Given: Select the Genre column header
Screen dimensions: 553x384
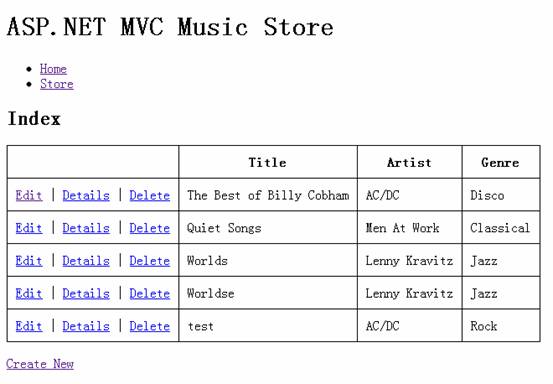Looking at the screenshot, I should click(500, 162).
